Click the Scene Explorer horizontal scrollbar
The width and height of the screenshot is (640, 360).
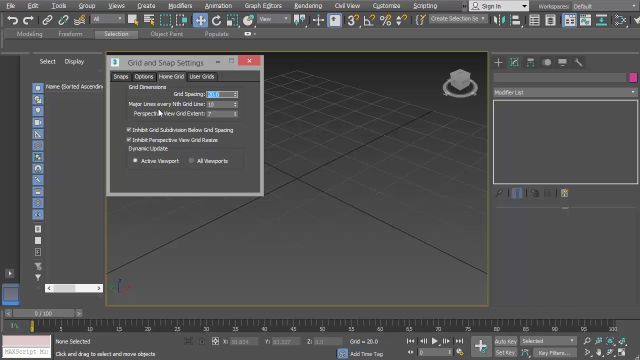coord(74,288)
